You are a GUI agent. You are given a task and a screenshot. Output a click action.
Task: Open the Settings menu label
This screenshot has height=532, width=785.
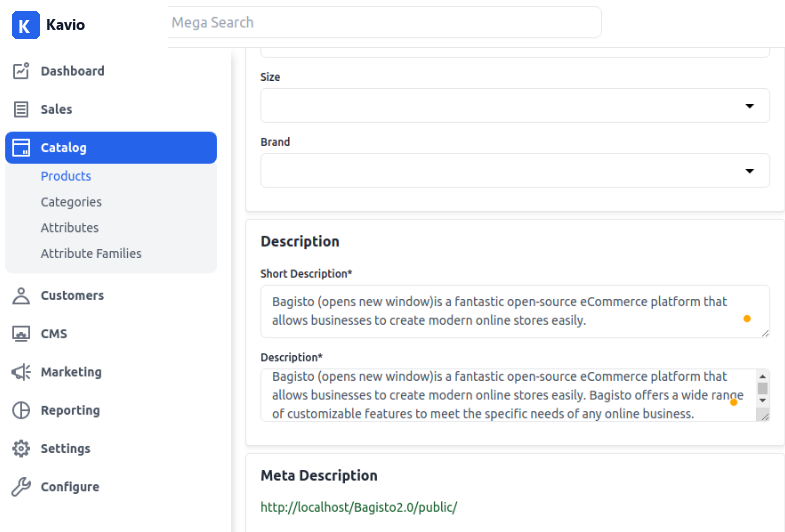tap(66, 448)
